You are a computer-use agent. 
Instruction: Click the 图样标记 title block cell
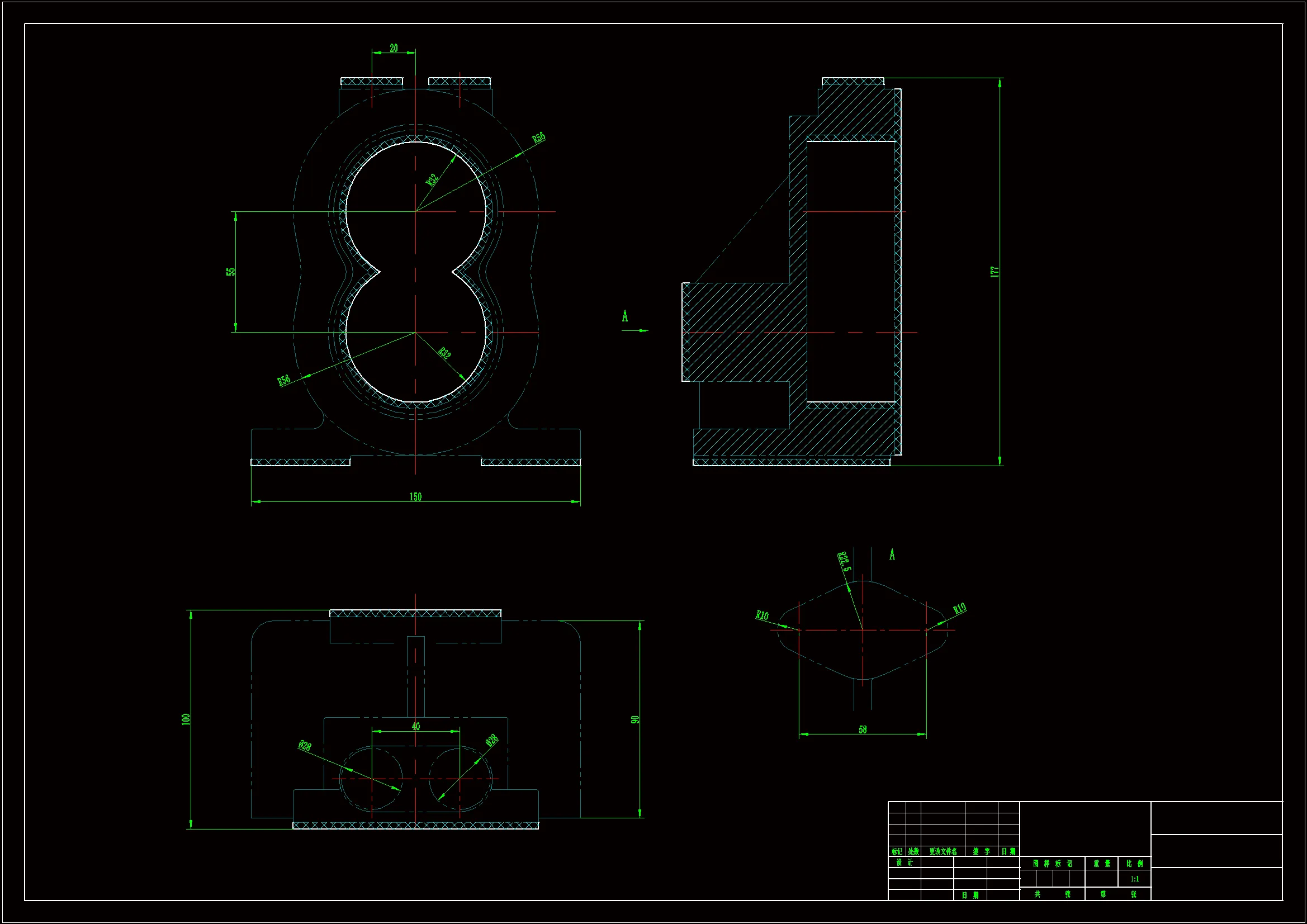1052,863
